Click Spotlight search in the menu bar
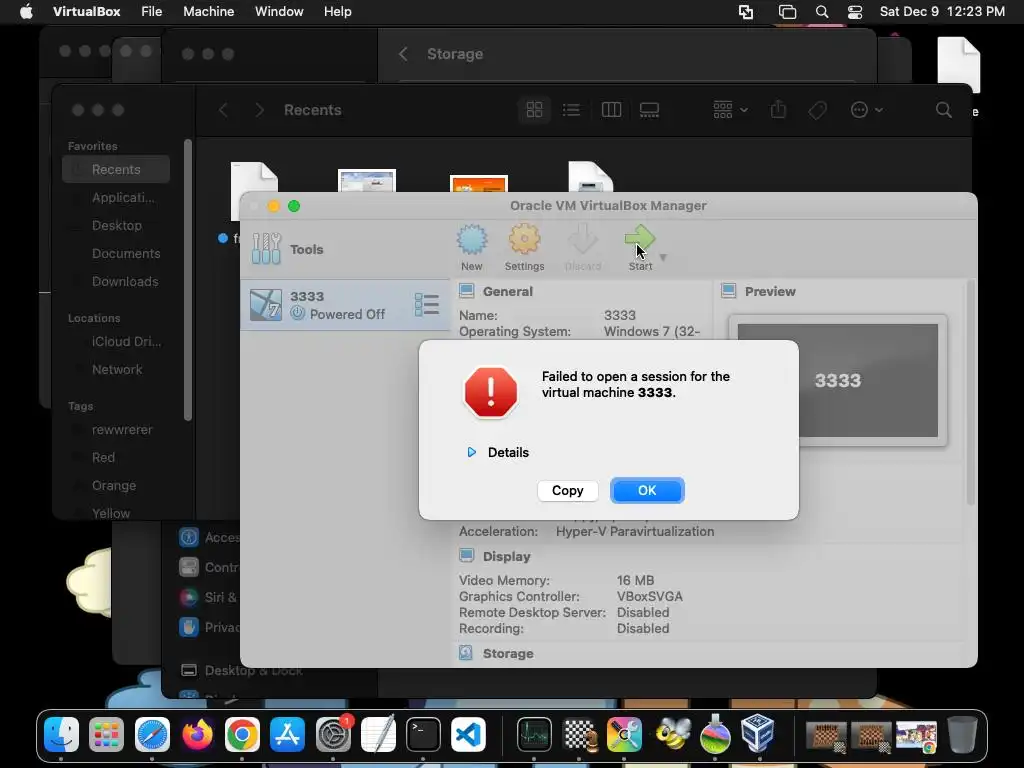This screenshot has width=1024, height=768. click(822, 12)
